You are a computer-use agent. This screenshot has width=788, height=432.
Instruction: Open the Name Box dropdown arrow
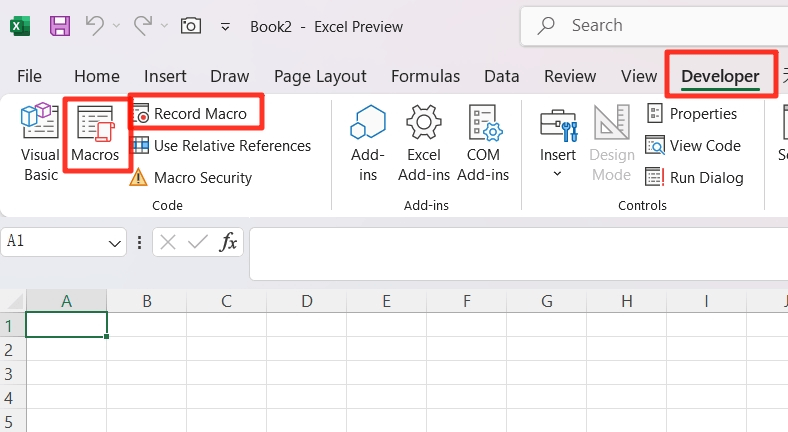coord(115,243)
